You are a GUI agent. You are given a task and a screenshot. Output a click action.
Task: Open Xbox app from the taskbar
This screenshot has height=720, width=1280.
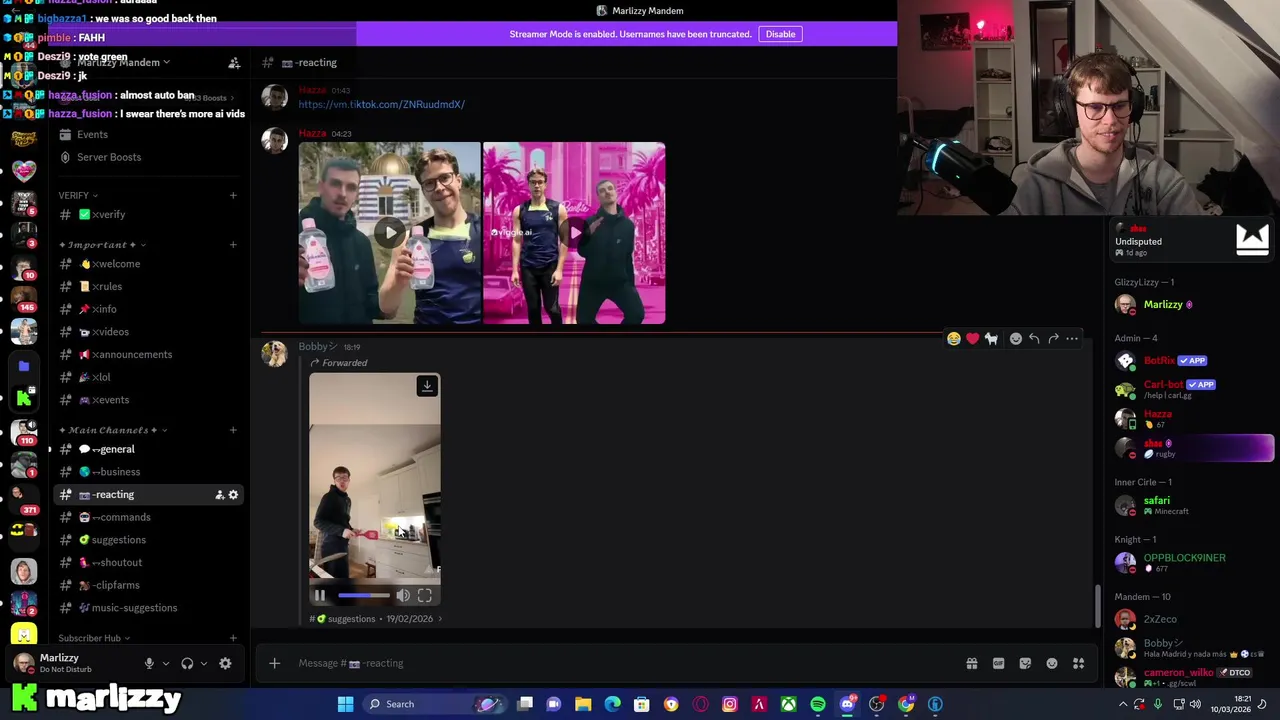789,704
